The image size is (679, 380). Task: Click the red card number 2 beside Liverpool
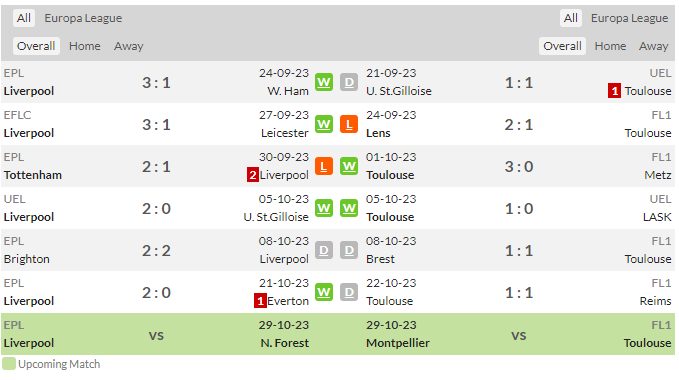253,175
